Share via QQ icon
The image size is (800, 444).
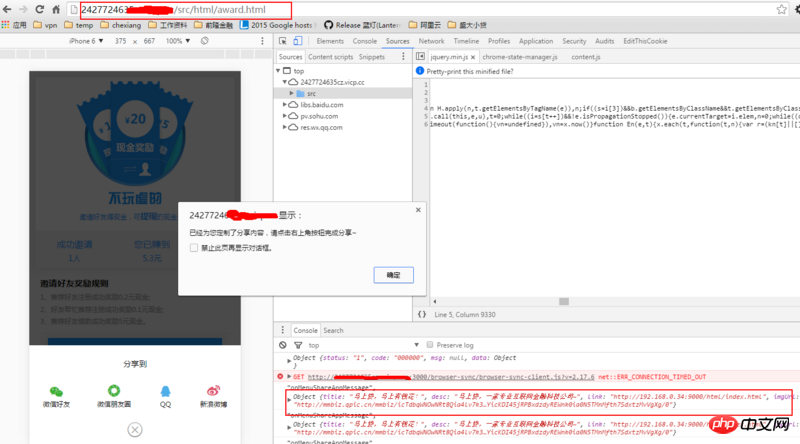pos(165,391)
